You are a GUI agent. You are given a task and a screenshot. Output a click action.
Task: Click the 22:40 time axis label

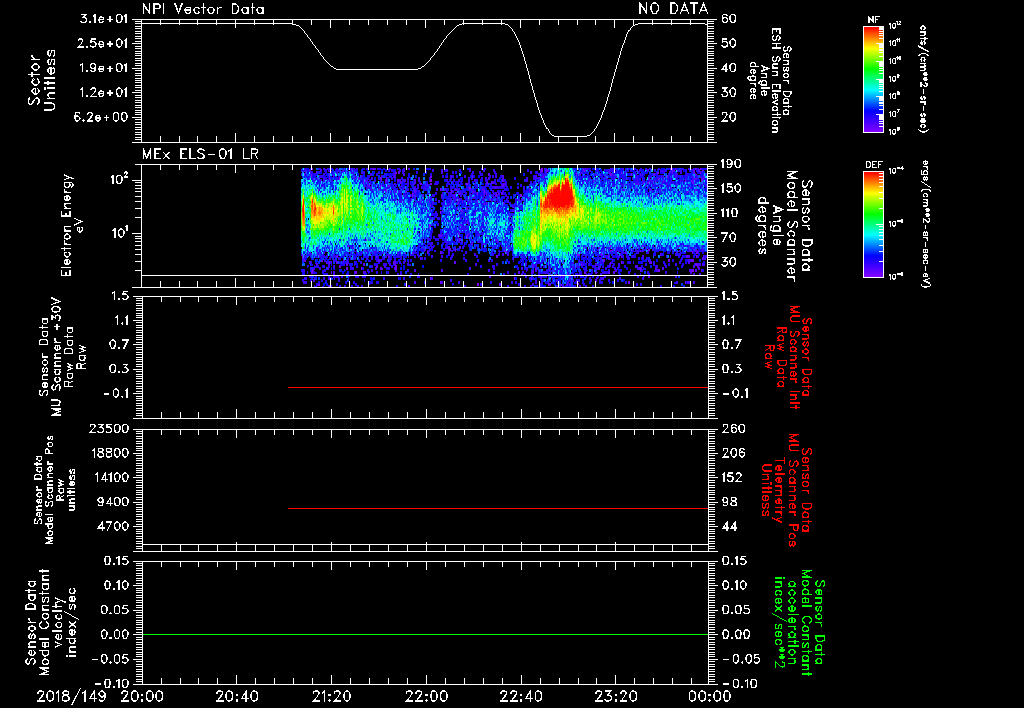click(x=521, y=696)
